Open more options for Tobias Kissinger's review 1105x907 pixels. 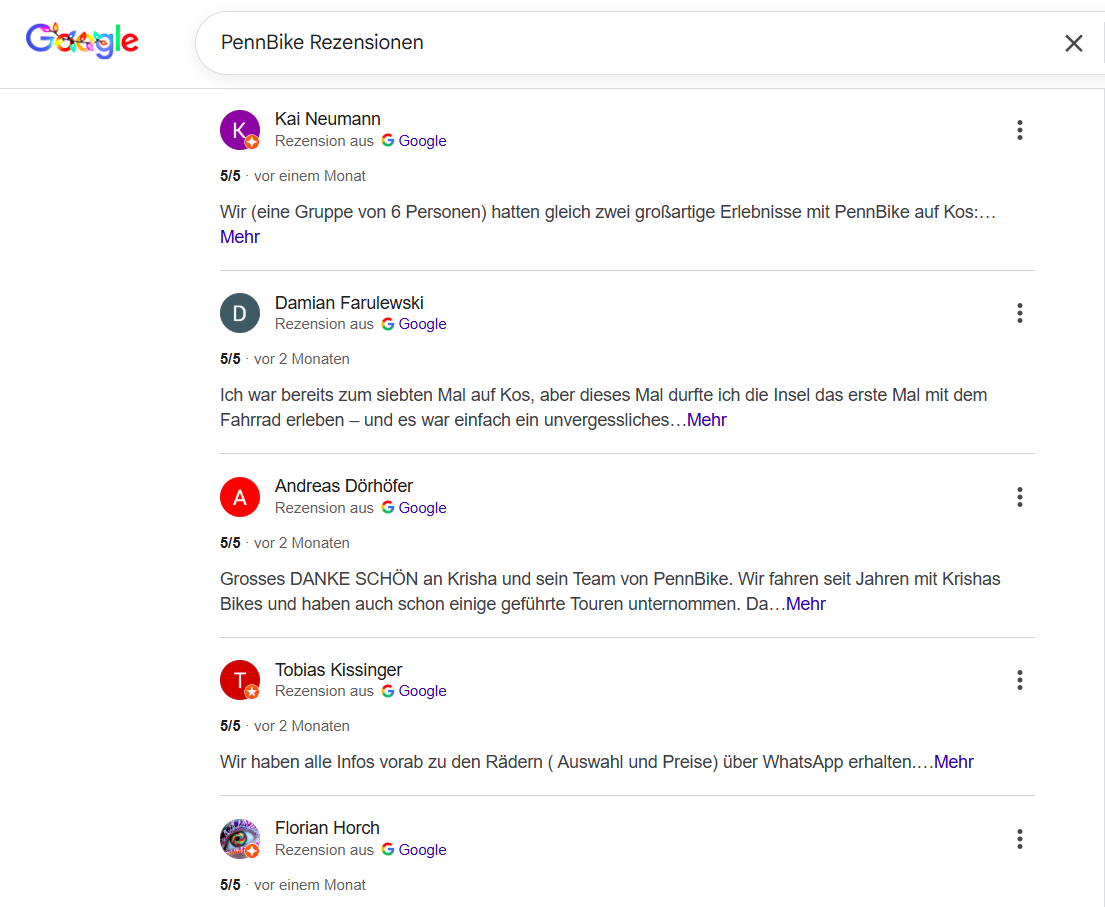coord(1019,680)
